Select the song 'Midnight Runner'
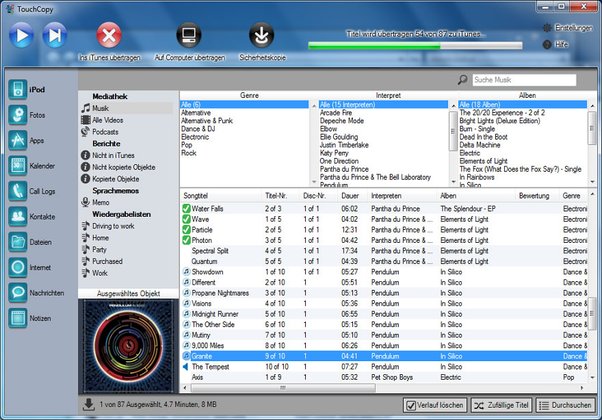This screenshot has width=602, height=420. coord(215,314)
